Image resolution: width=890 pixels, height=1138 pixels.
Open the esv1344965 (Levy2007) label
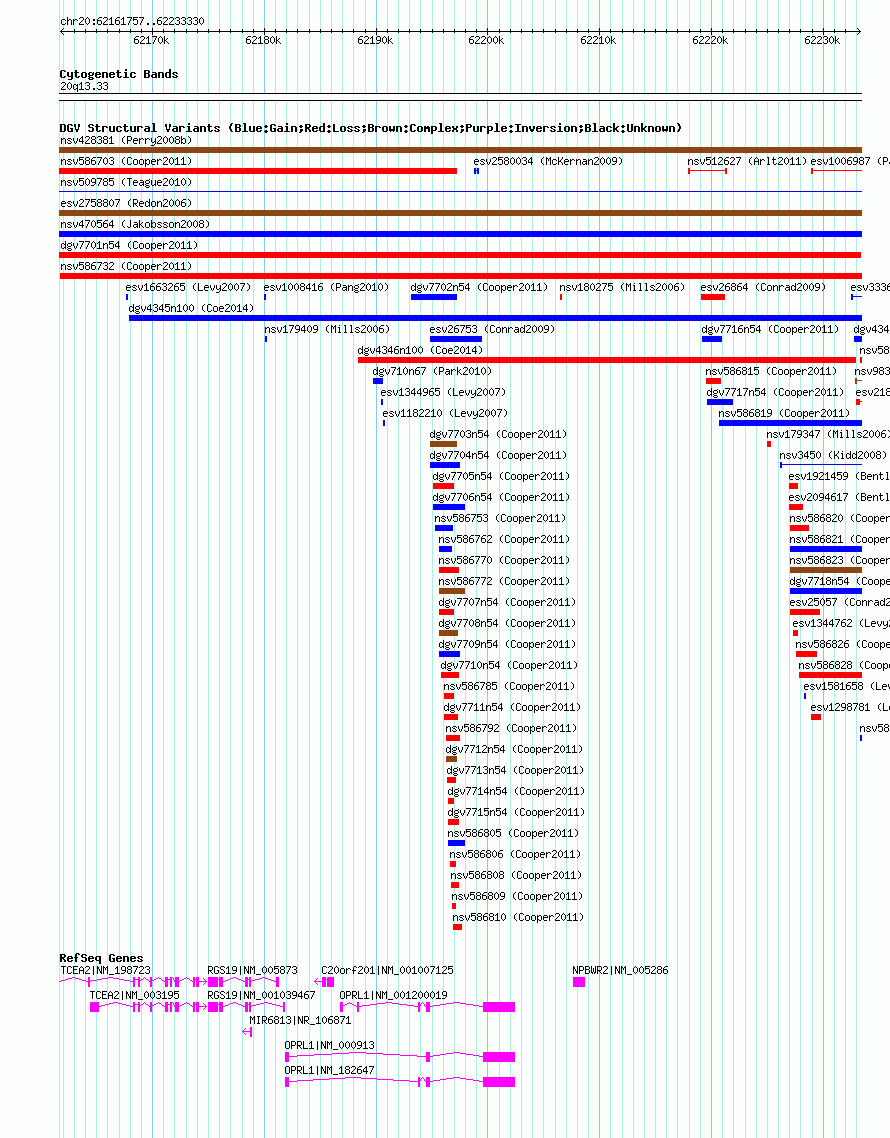coord(443,393)
